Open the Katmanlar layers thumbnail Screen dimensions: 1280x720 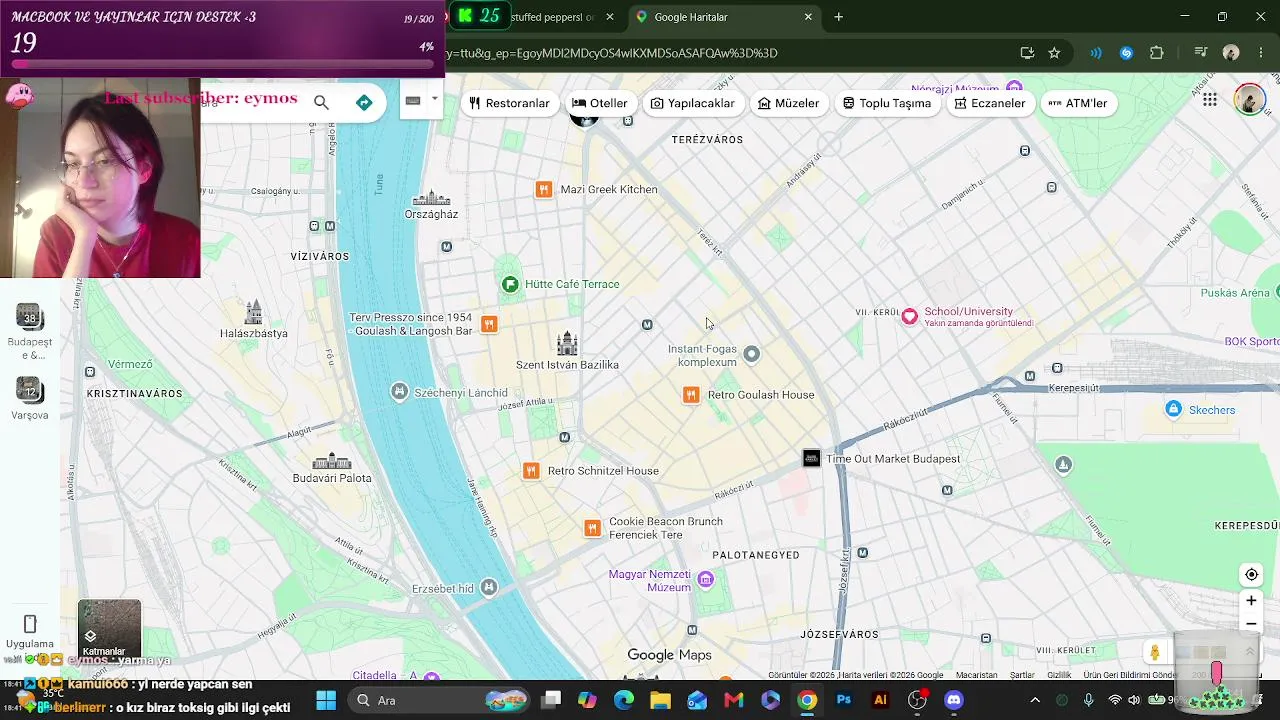(x=109, y=629)
